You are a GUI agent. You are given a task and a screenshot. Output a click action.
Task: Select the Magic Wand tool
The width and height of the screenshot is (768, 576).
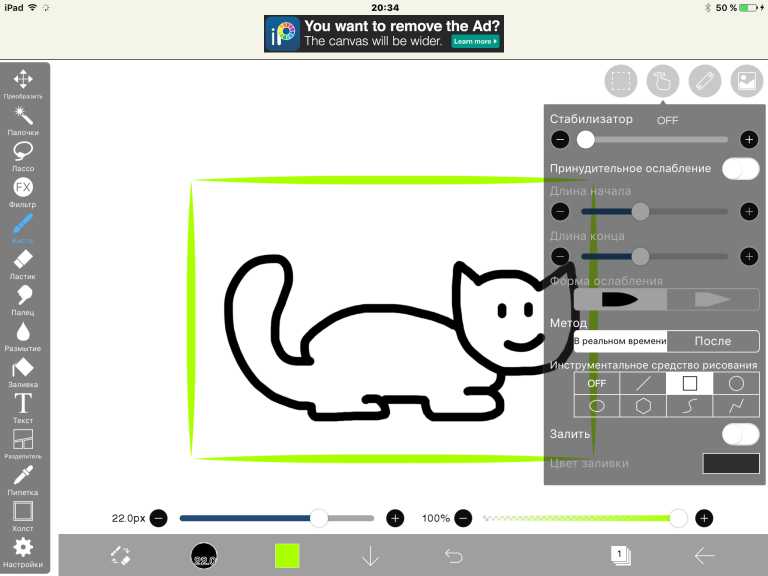[x=23, y=120]
